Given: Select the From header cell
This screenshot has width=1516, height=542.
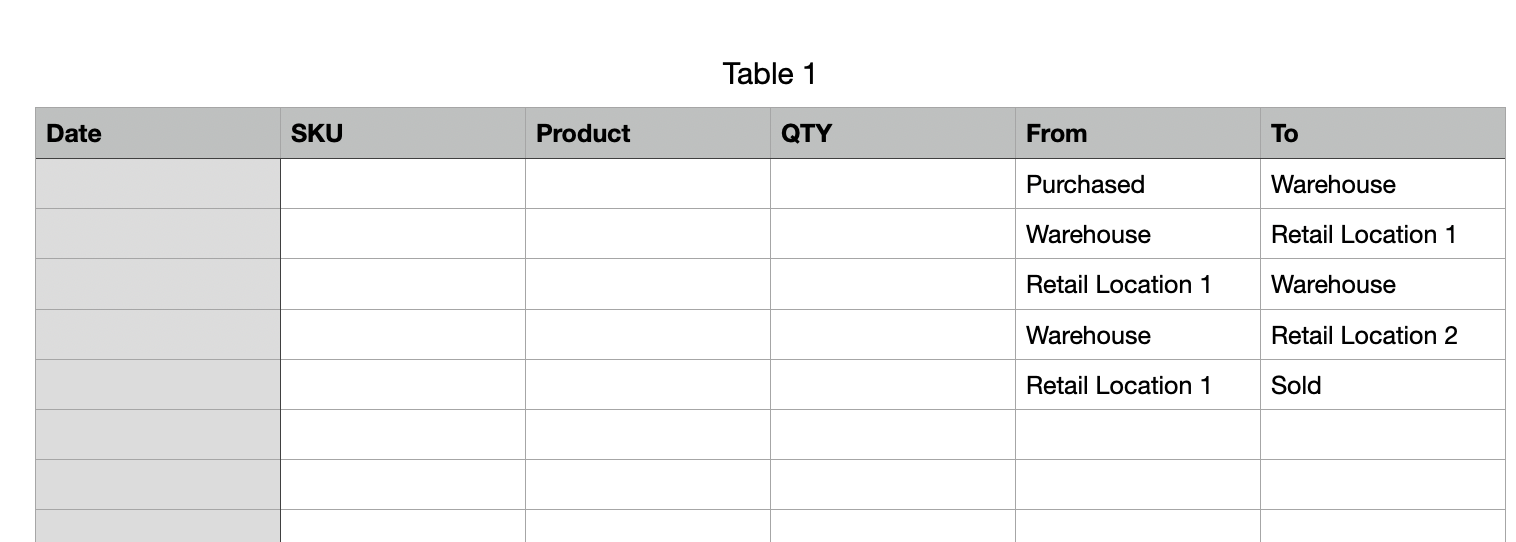Looking at the screenshot, I should tap(1138, 133).
